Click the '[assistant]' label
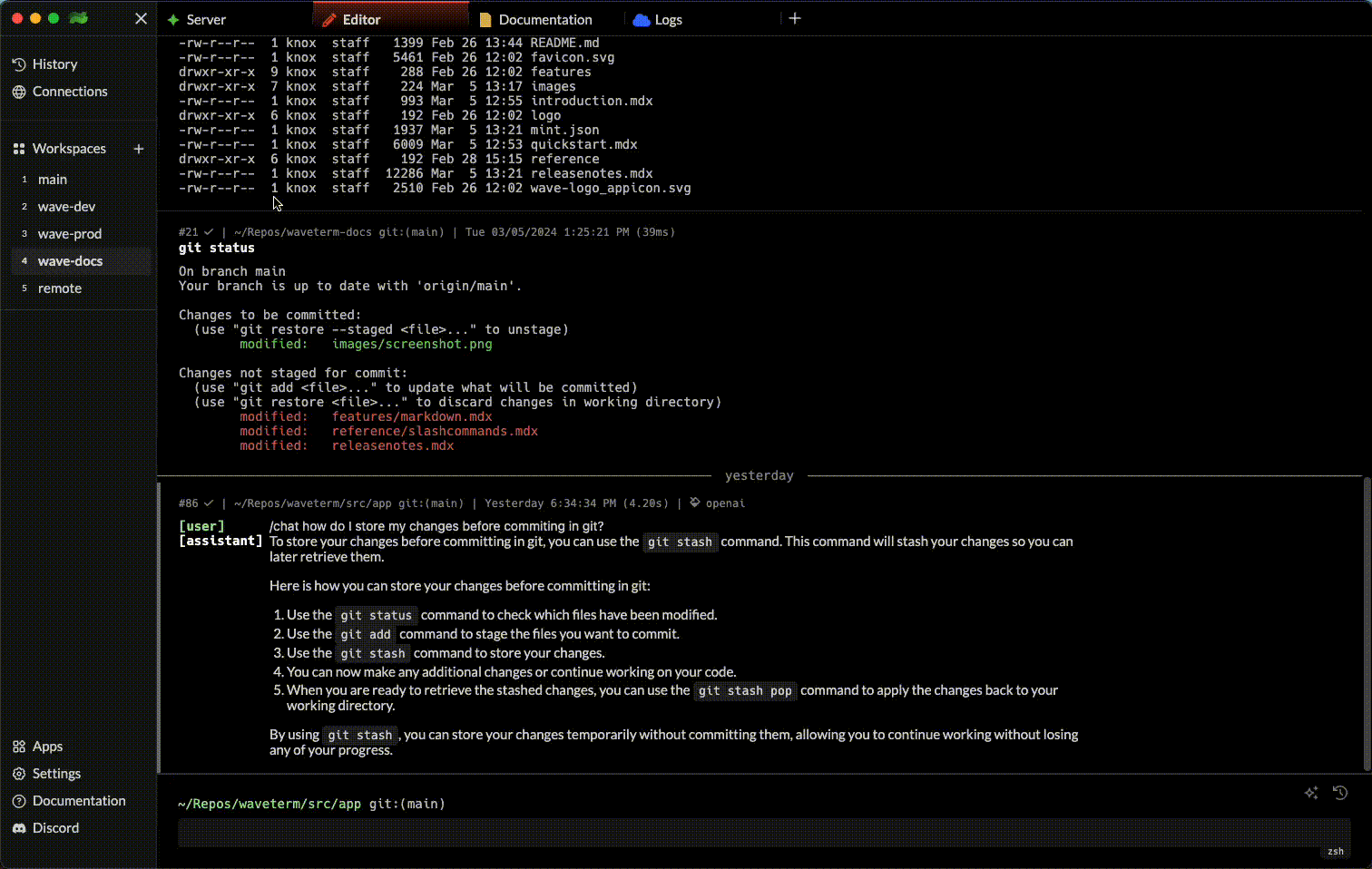Image resolution: width=1372 pixels, height=869 pixels. pyautogui.click(x=220, y=541)
